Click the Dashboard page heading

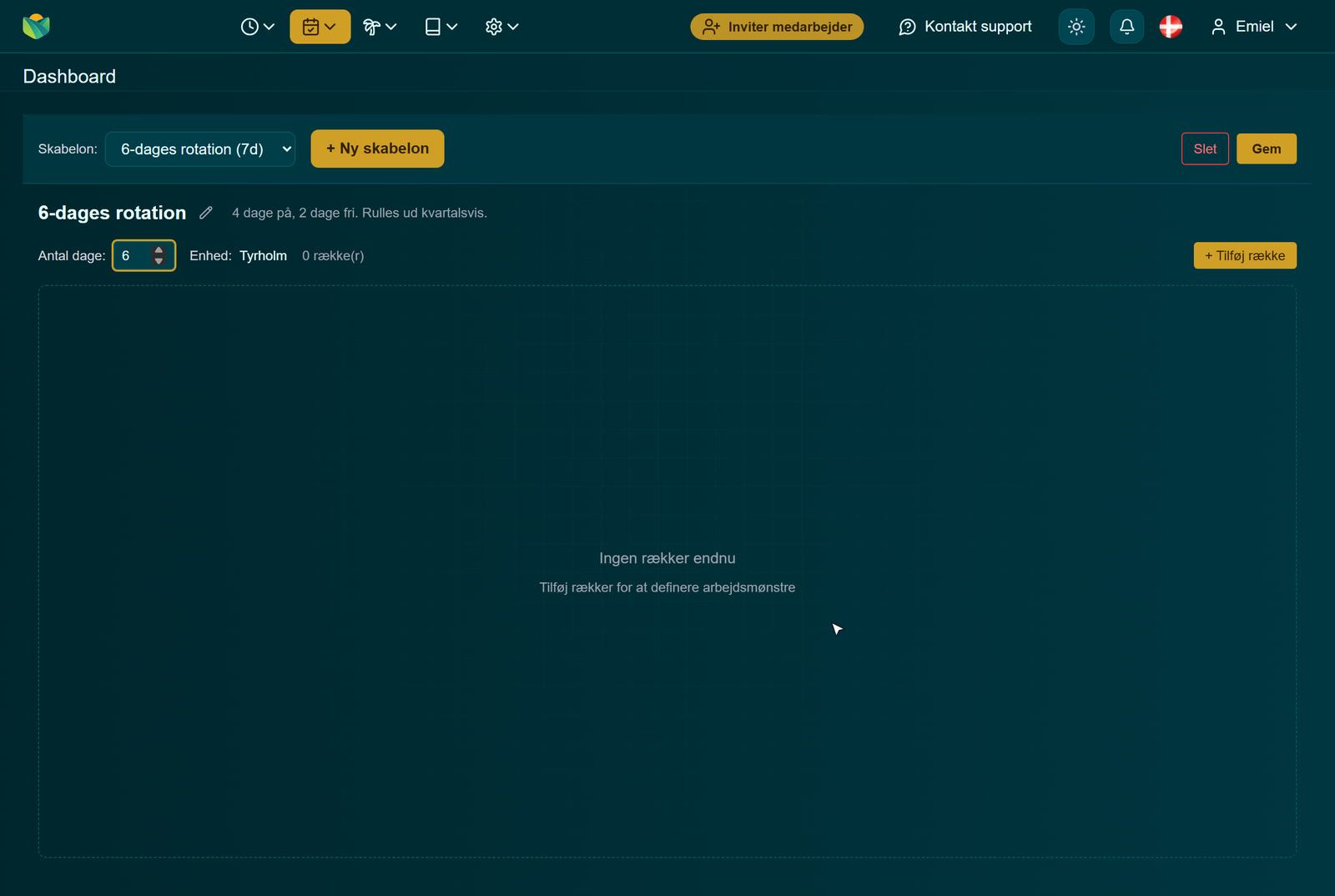(x=69, y=77)
